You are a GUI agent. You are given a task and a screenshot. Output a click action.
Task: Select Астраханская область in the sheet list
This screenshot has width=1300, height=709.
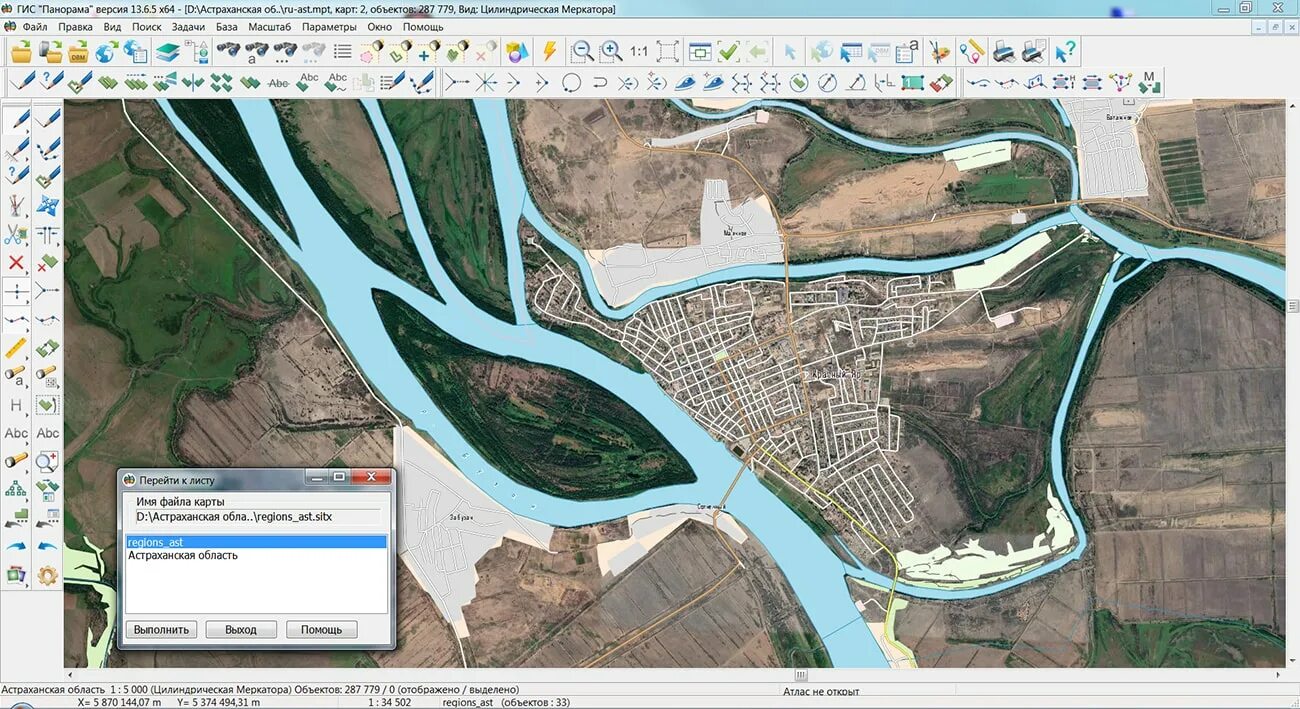256,555
